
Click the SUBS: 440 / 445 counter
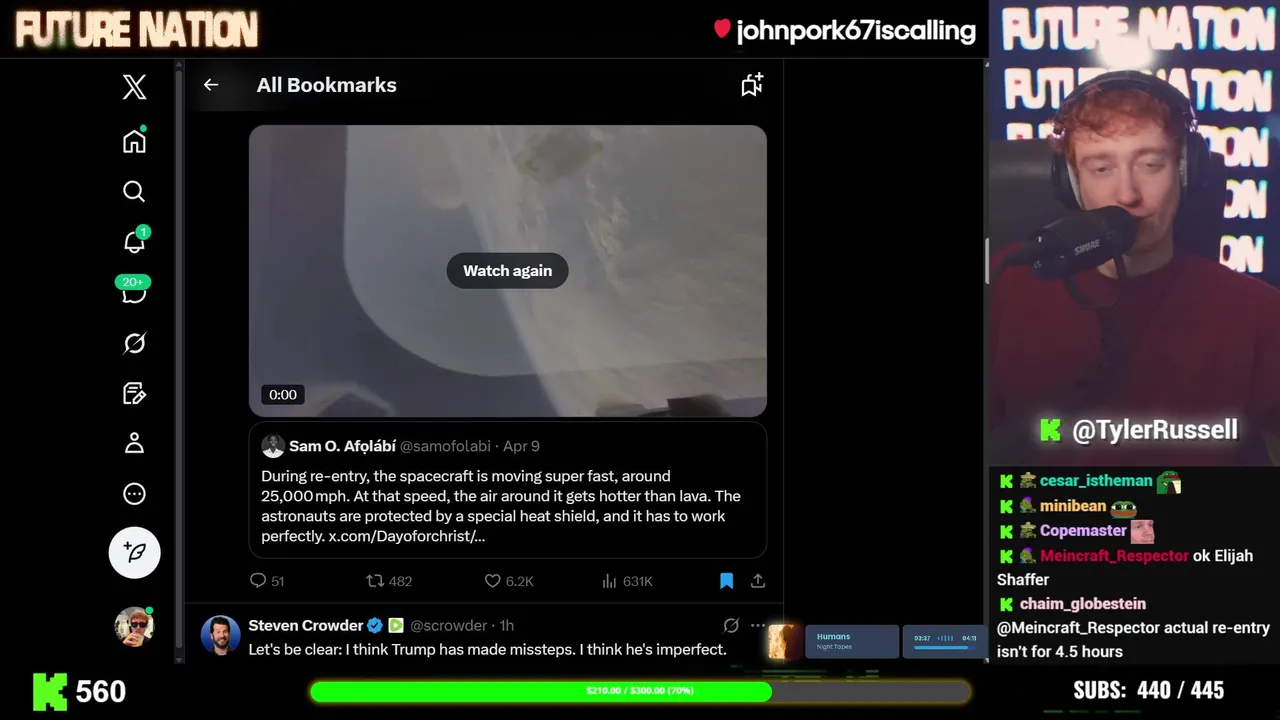tap(1148, 690)
